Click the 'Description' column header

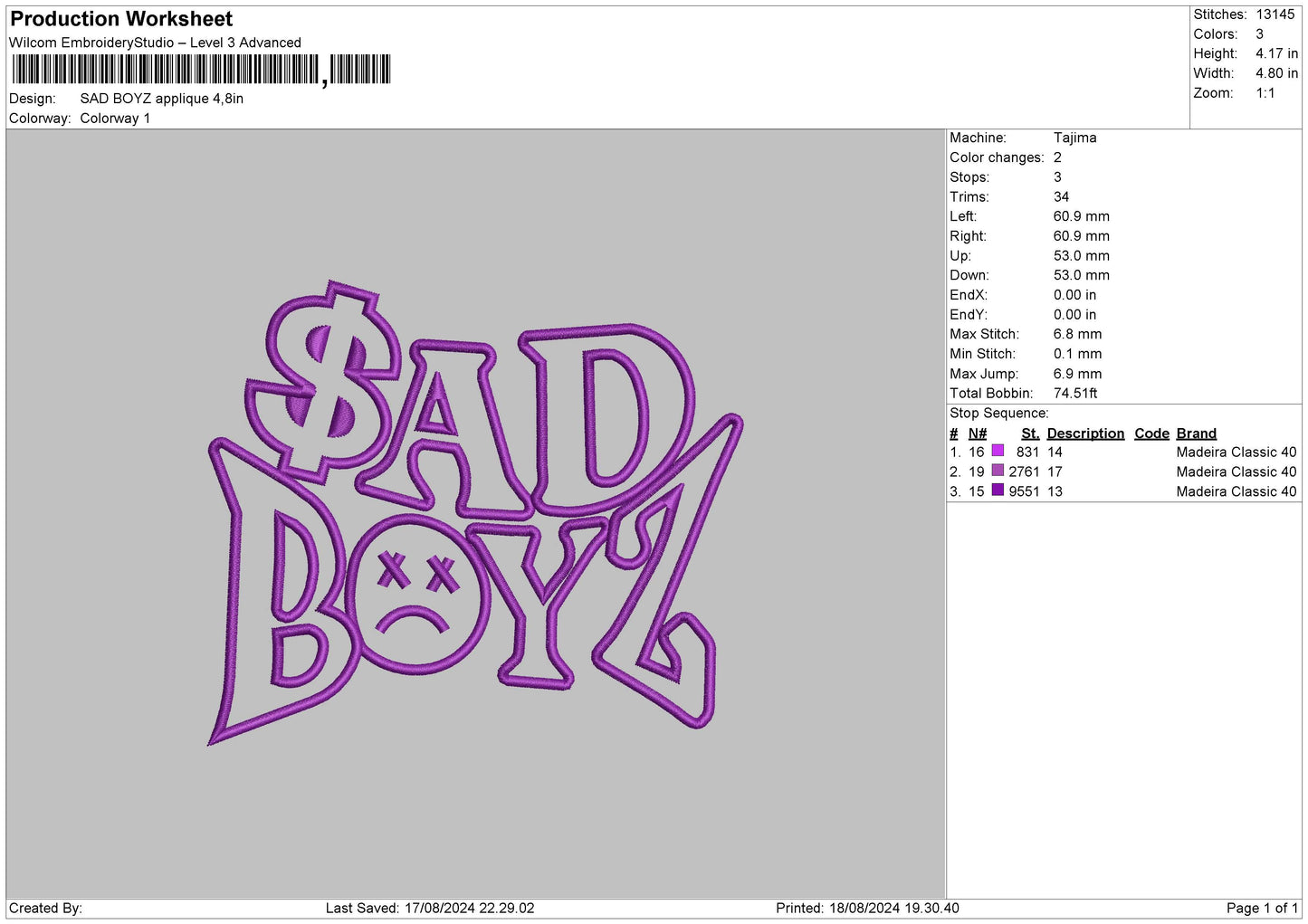(1085, 433)
